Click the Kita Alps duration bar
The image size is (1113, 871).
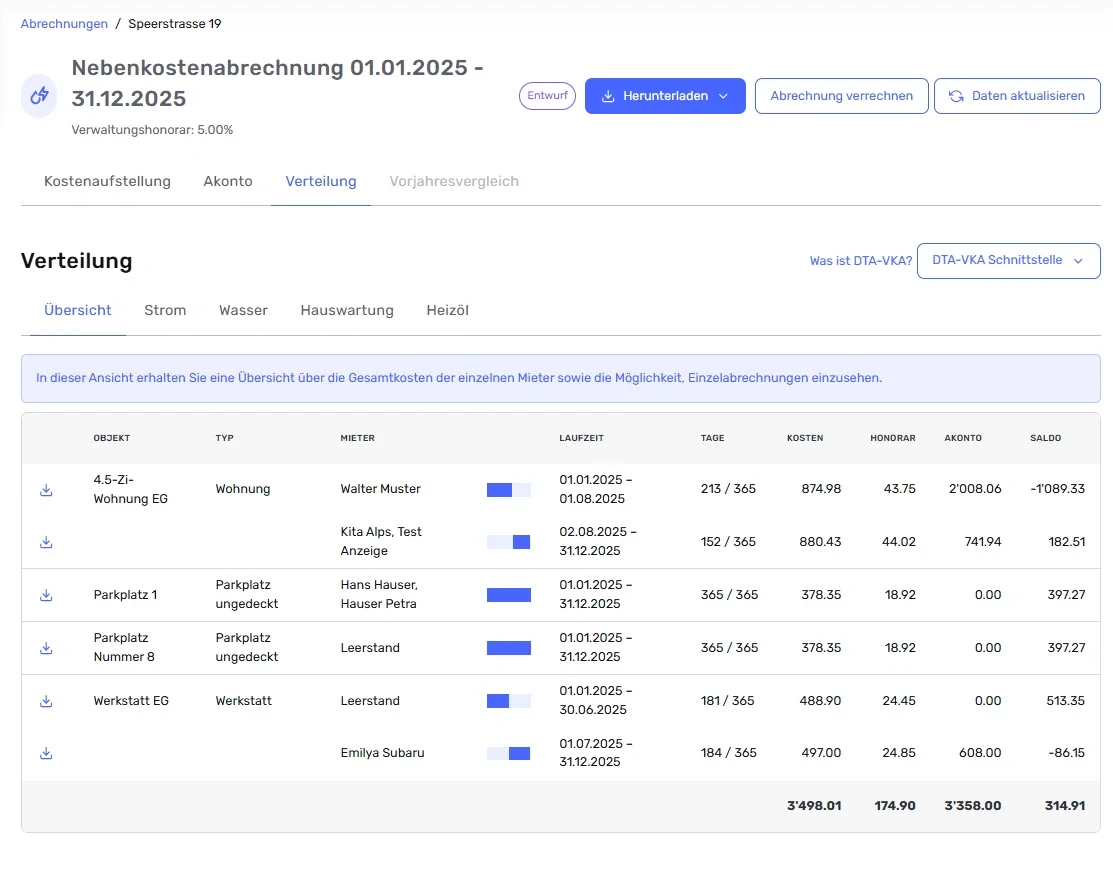pyautogui.click(x=509, y=542)
